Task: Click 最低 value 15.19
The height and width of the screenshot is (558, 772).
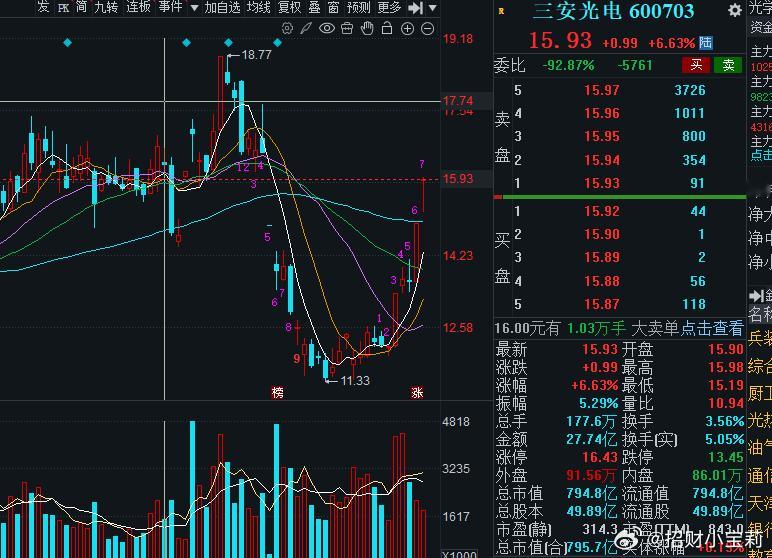Action: tap(726, 385)
